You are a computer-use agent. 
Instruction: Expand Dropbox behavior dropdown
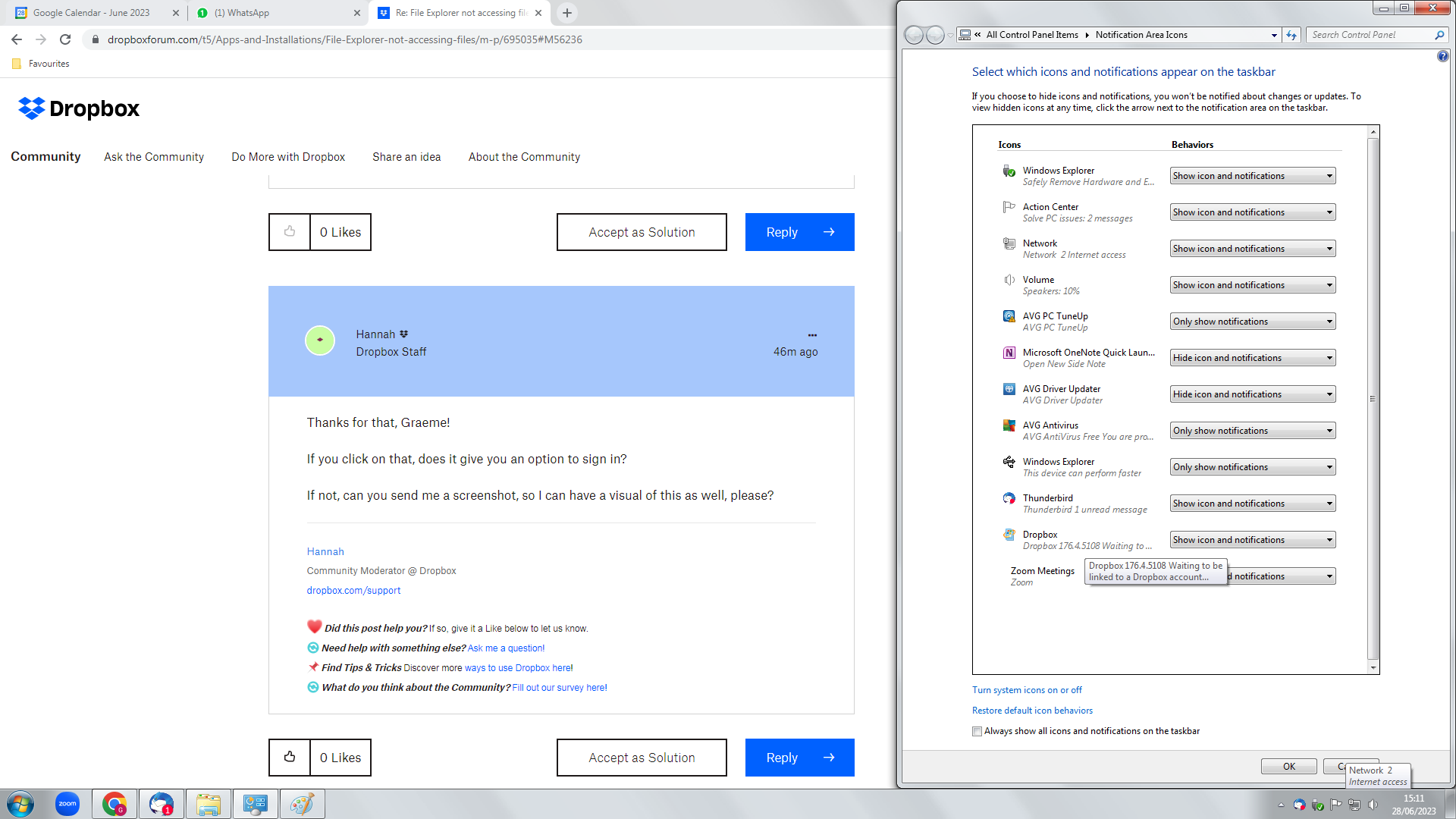[x=1329, y=540]
